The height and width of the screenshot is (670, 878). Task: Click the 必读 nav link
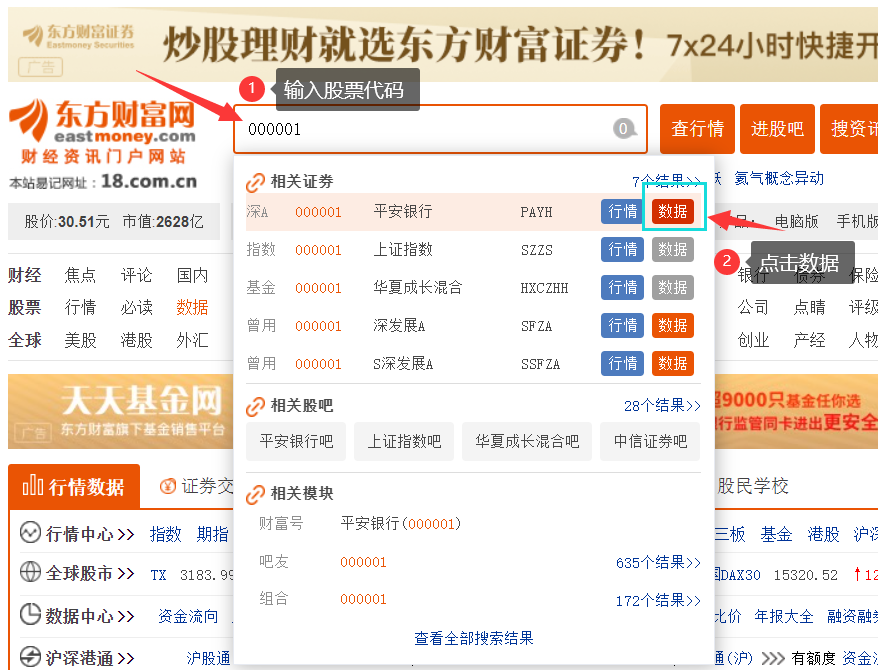136,307
